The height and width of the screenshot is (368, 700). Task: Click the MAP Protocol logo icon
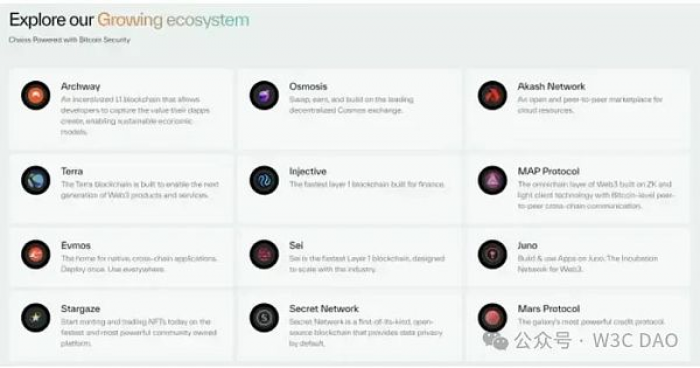[x=492, y=180]
